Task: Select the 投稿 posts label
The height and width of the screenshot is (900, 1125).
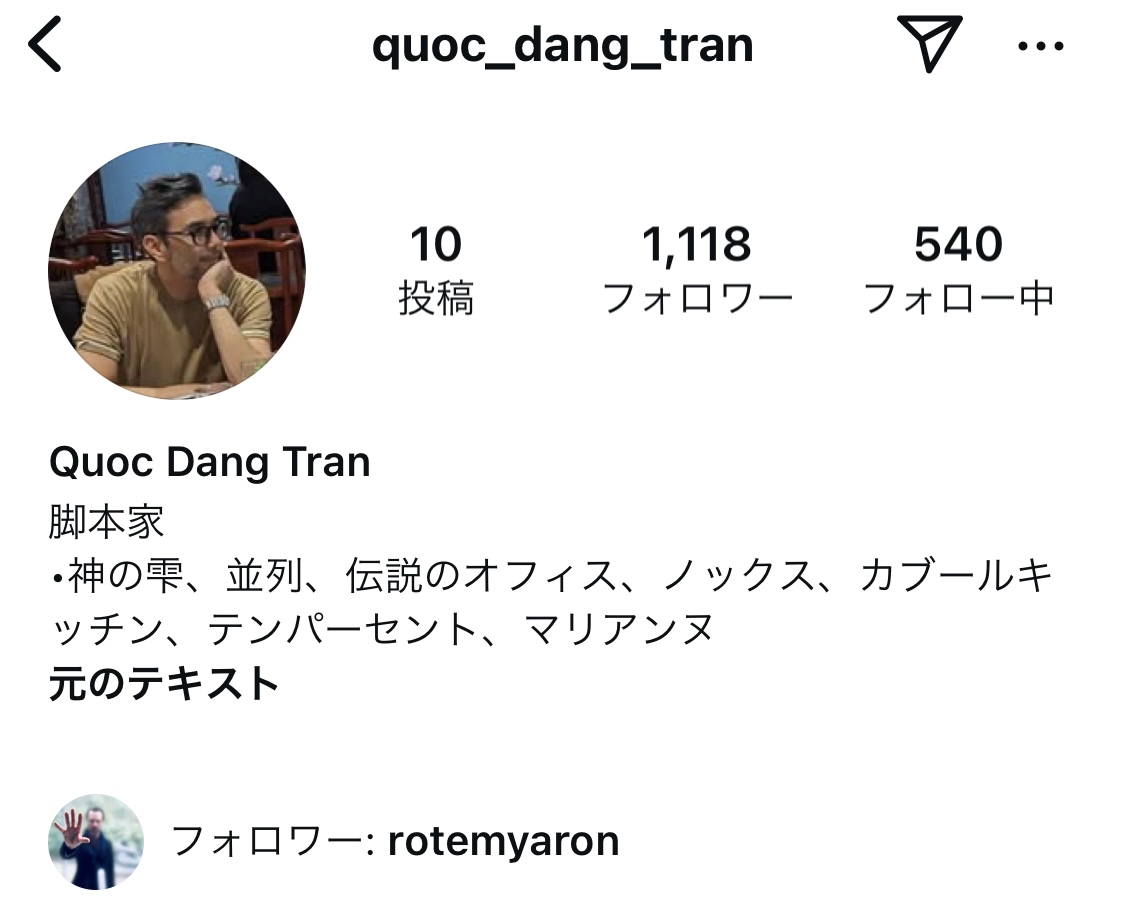Action: [436, 298]
